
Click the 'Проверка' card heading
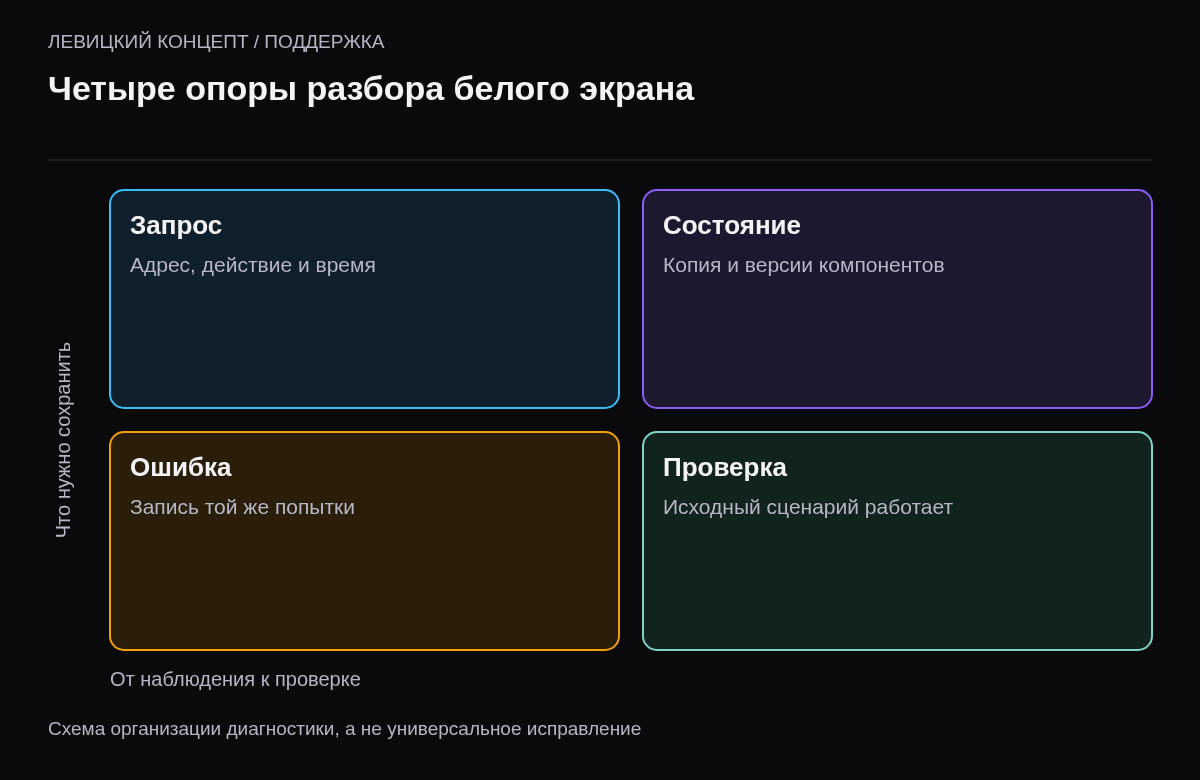click(x=725, y=467)
